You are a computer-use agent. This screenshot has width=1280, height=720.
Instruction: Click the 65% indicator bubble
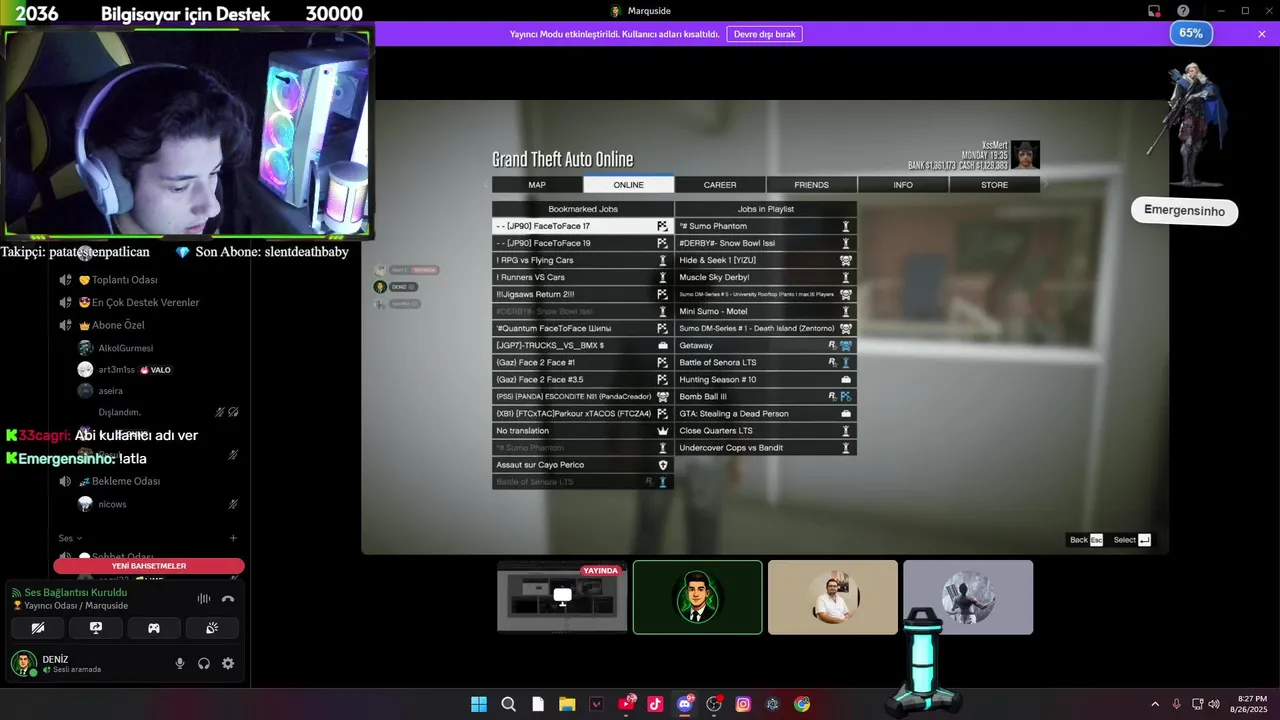pos(1190,33)
